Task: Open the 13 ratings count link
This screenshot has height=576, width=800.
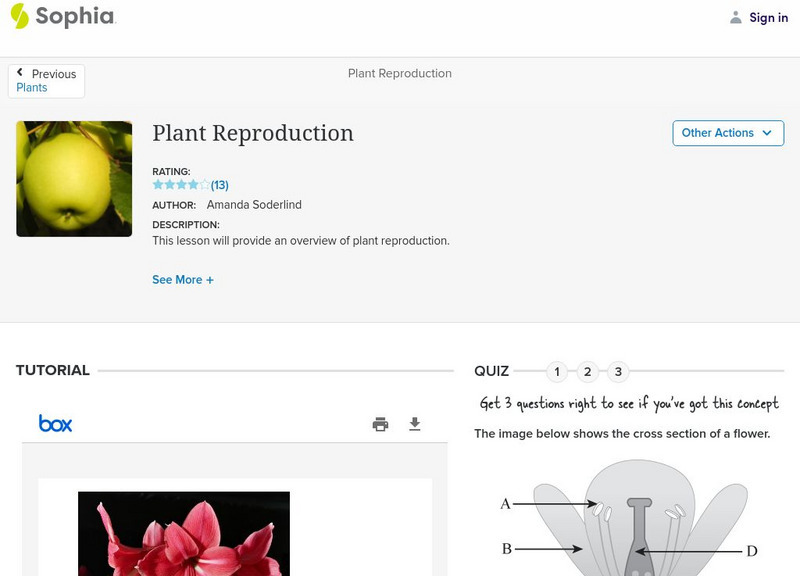Action: [220, 185]
